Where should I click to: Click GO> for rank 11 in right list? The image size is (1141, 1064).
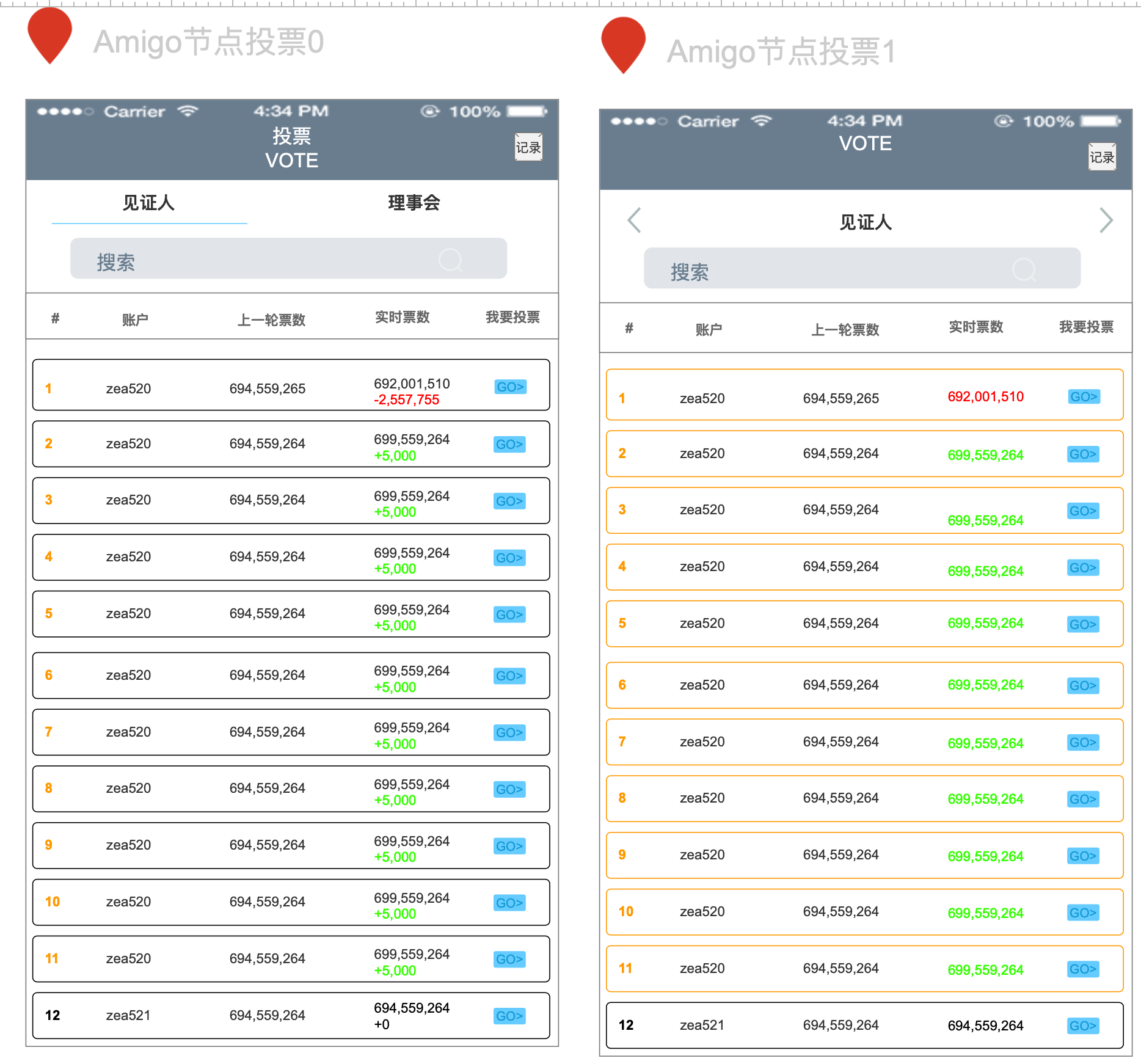click(x=1083, y=969)
